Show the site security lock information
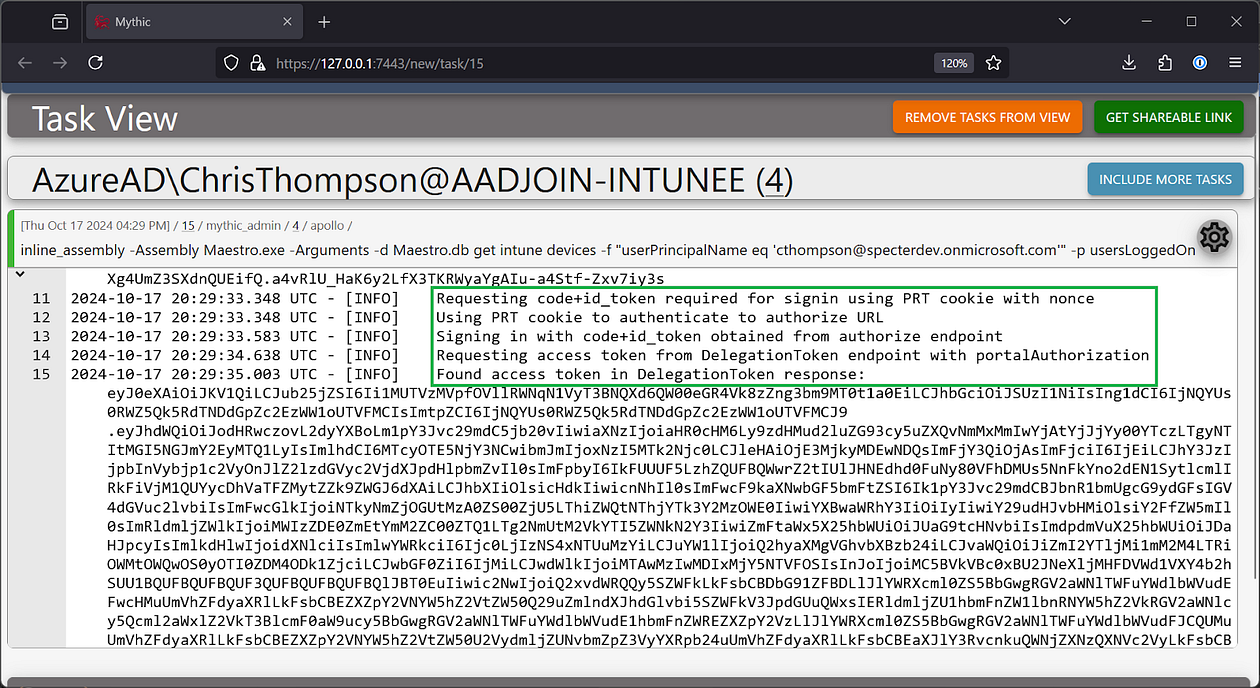Viewport: 1260px width, 688px height. pos(256,63)
